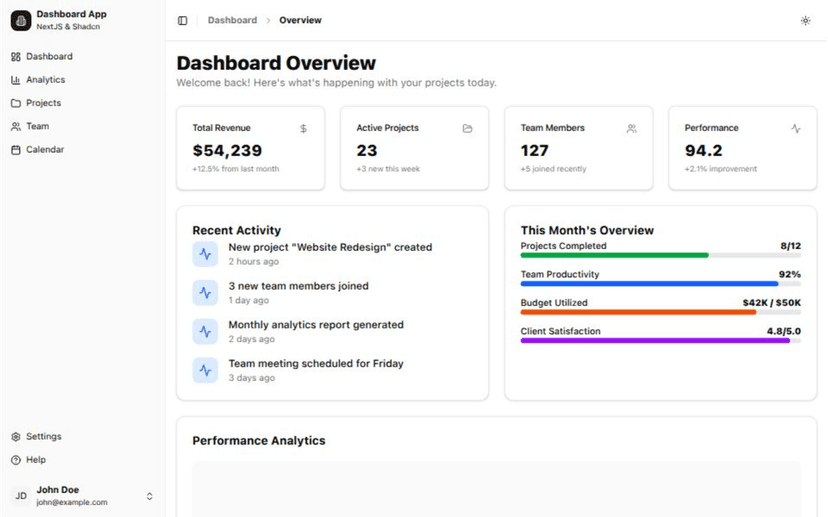Open the Calendar sidebar item
Image resolution: width=828 pixels, height=517 pixels.
(44, 150)
